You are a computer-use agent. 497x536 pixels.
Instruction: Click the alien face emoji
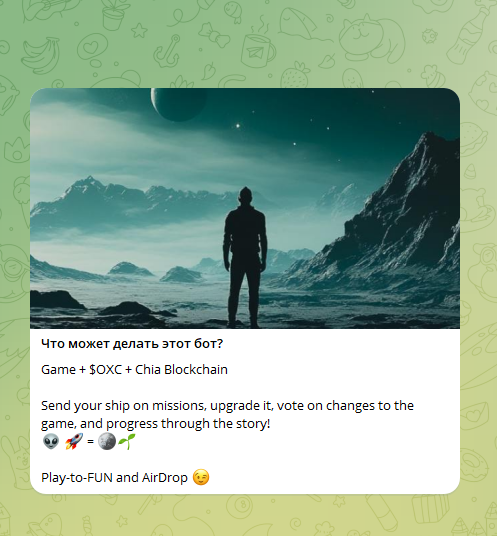(x=51, y=441)
